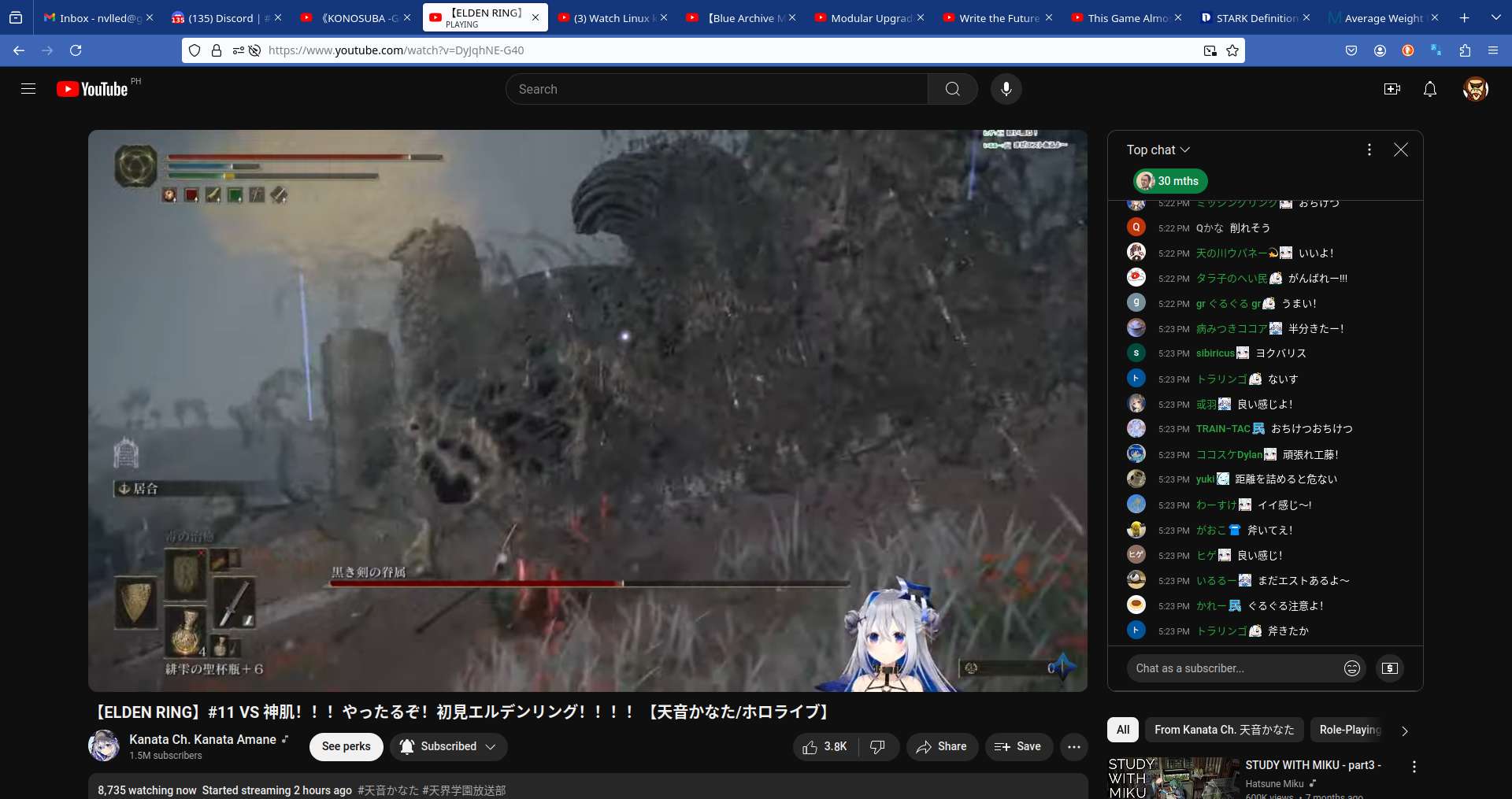Image resolution: width=1512 pixels, height=799 pixels.
Task: Click chat user sibiricus name
Action: [x=1215, y=353]
